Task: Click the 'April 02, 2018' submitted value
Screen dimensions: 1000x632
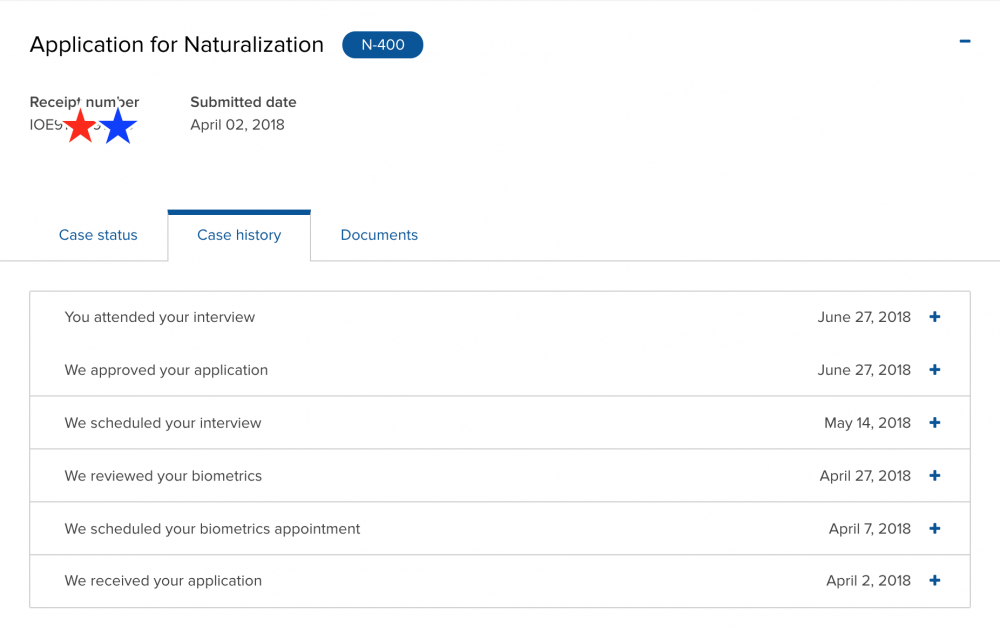Action: (237, 124)
